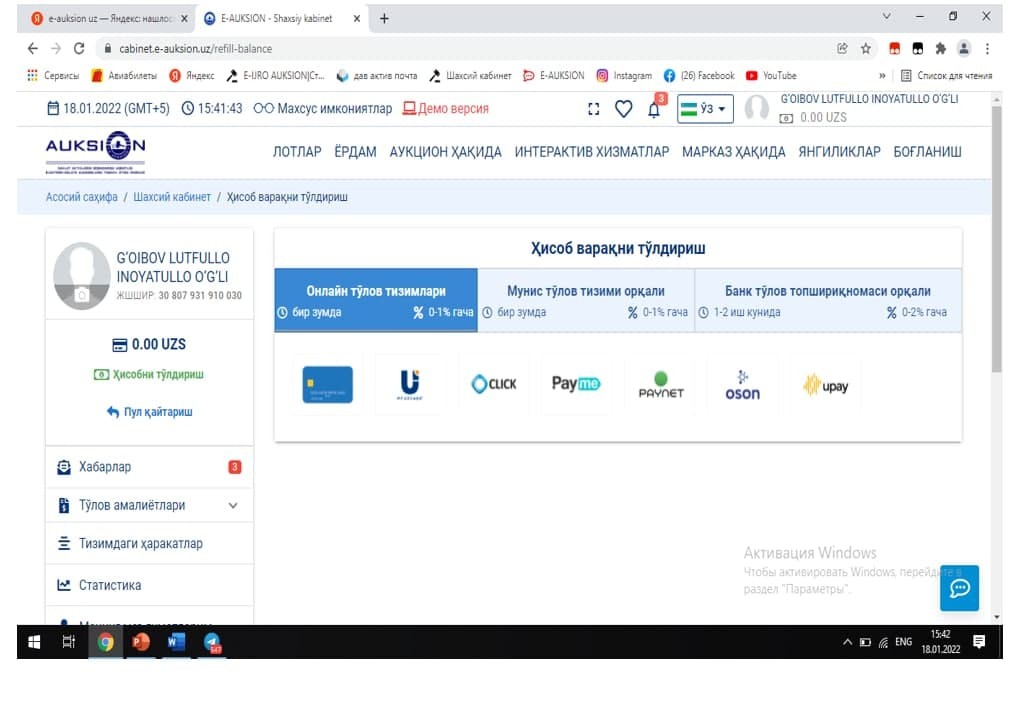The height and width of the screenshot is (706, 1016).
Task: Click the Пул қайтариш link
Action: coord(150,412)
